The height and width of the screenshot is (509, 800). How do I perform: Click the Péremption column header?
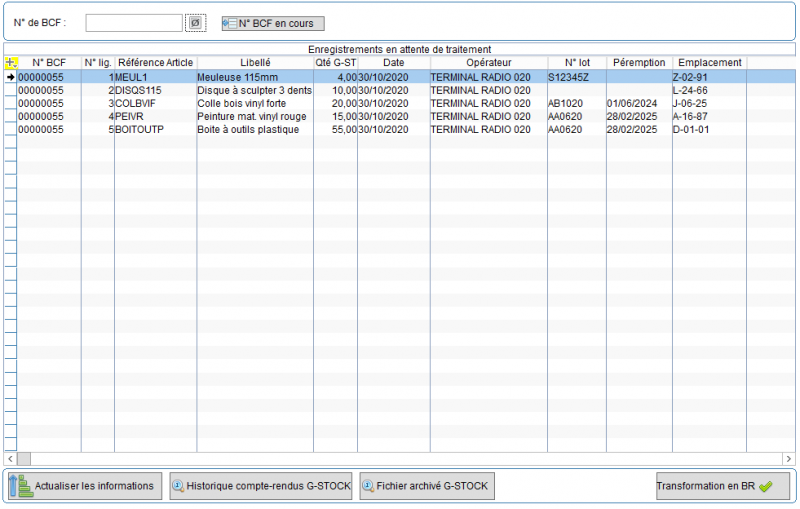click(x=638, y=63)
